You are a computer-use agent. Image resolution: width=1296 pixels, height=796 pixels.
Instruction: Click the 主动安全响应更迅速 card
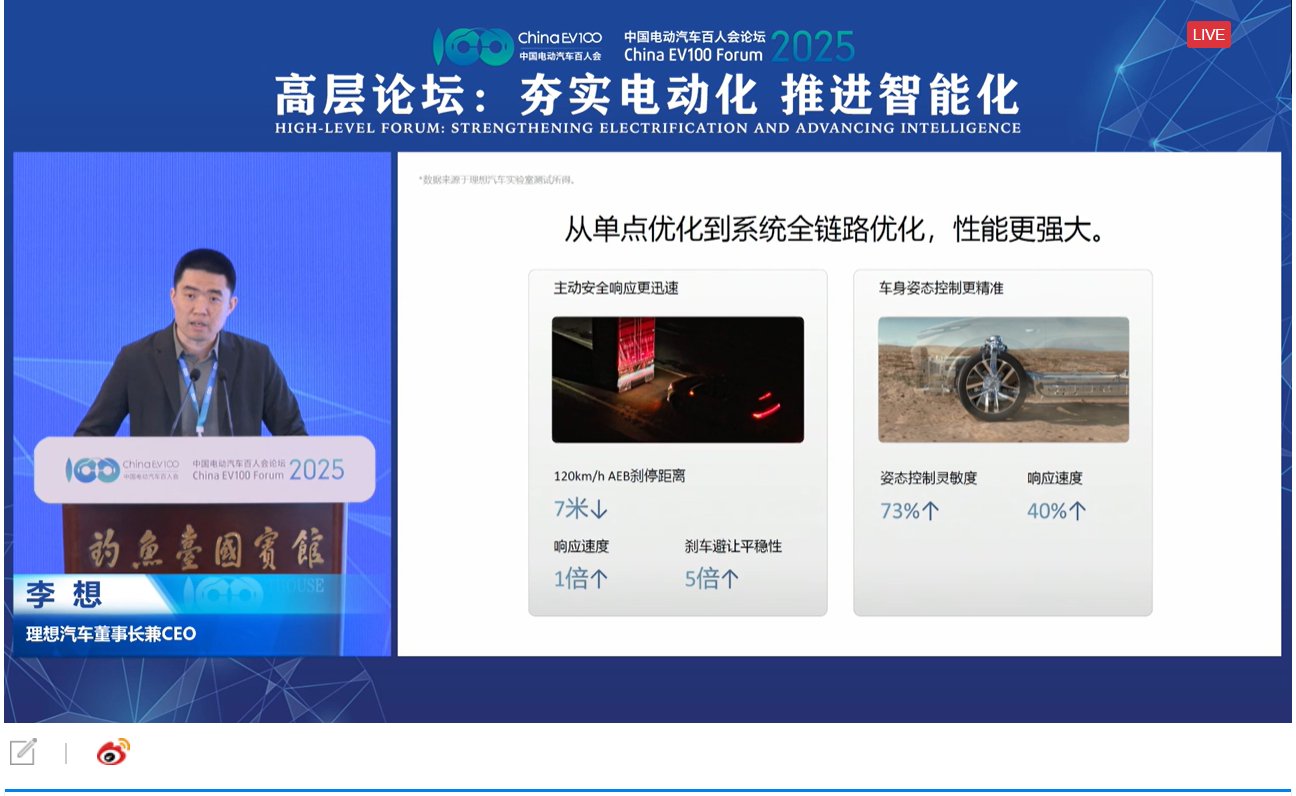(x=678, y=440)
